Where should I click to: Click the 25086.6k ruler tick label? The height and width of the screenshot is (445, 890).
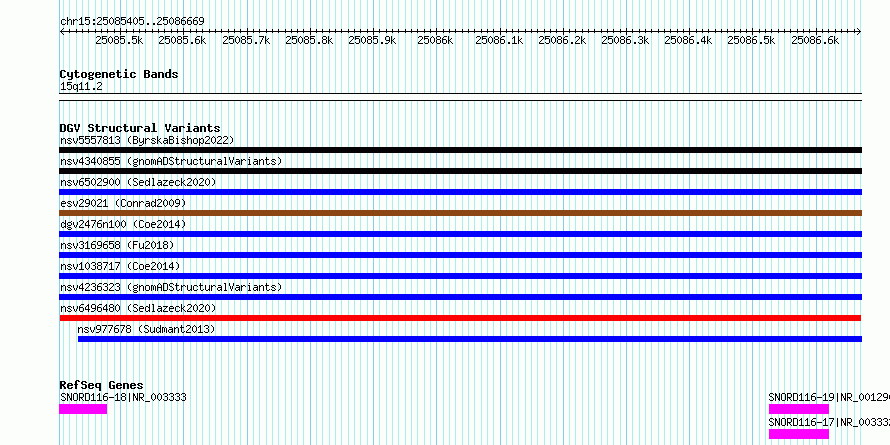pos(815,40)
